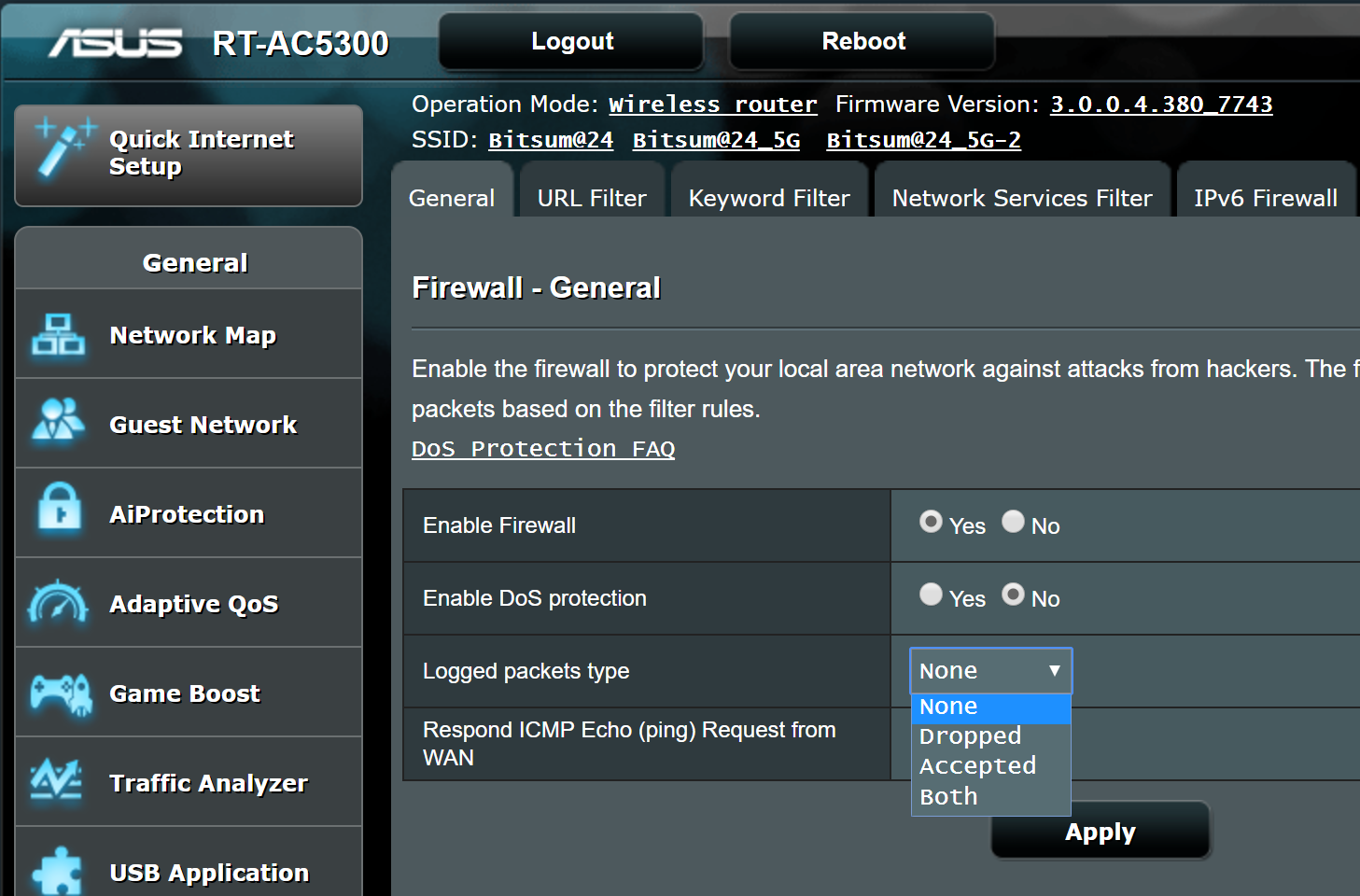
Task: Start Quick Internet Setup
Action: coord(189,155)
